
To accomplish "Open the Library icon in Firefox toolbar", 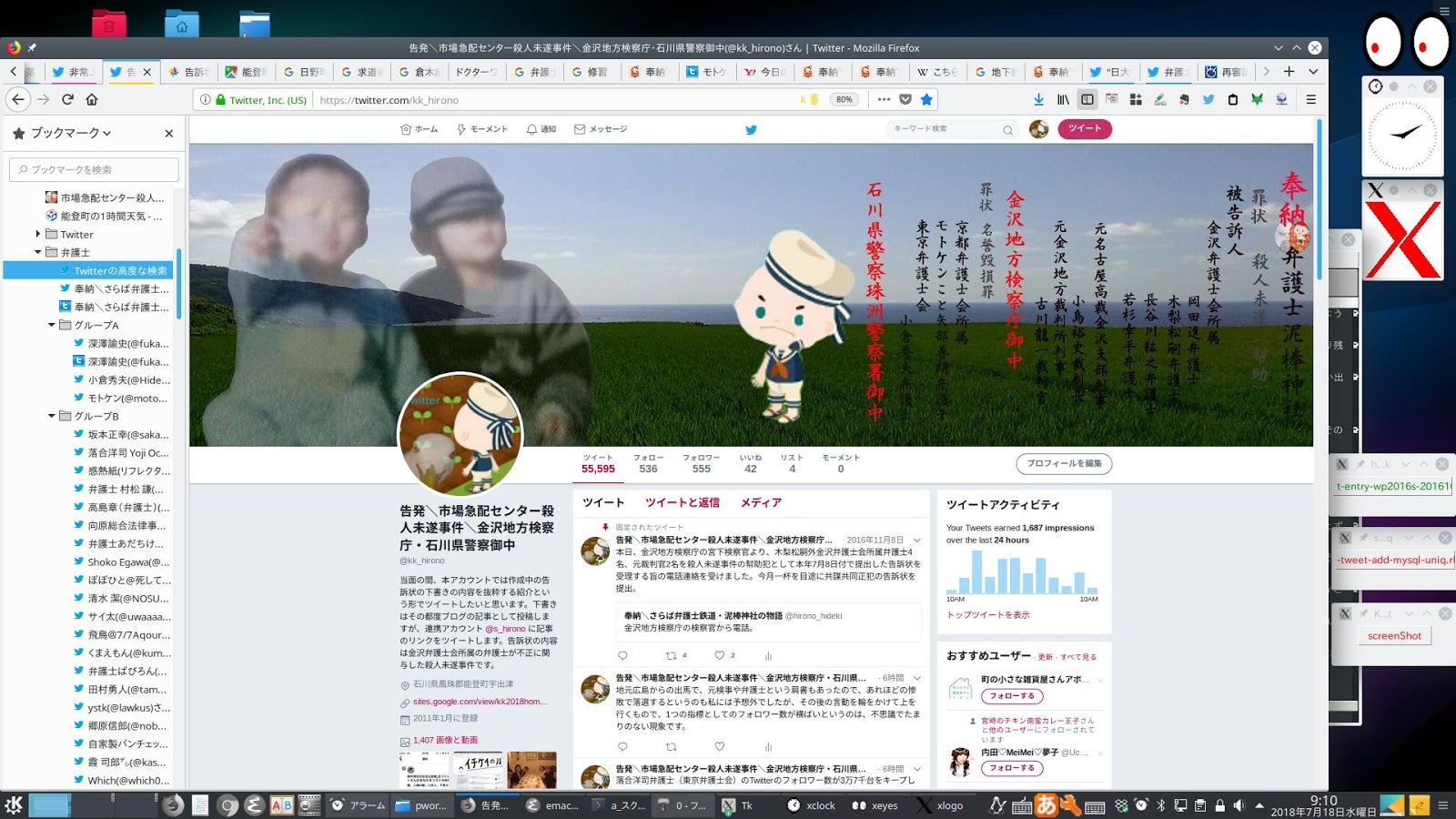I will tap(1063, 99).
